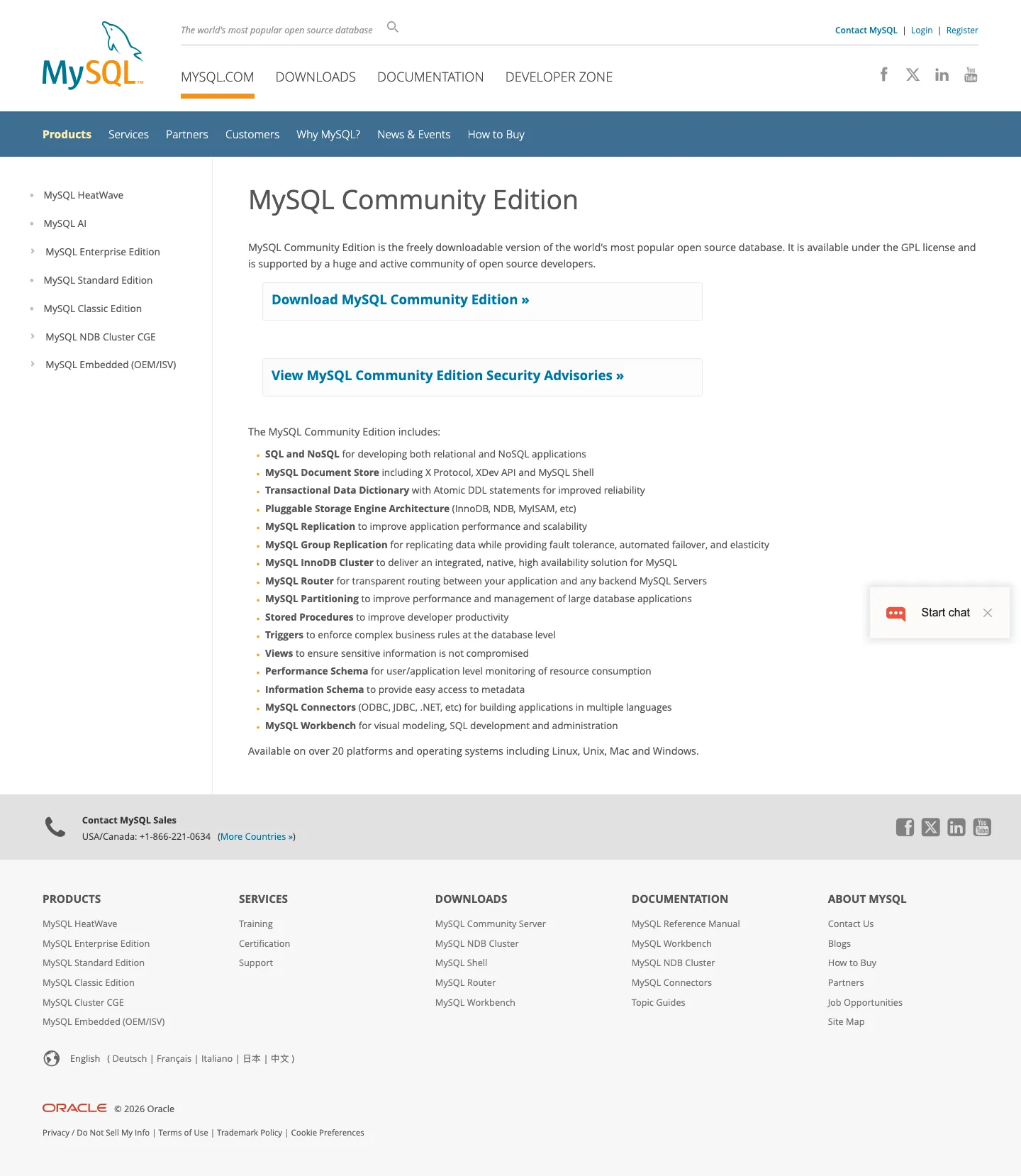Switch to the DOWNLOADS top tab
Screen dimensions: 1021x1176
tap(316, 77)
